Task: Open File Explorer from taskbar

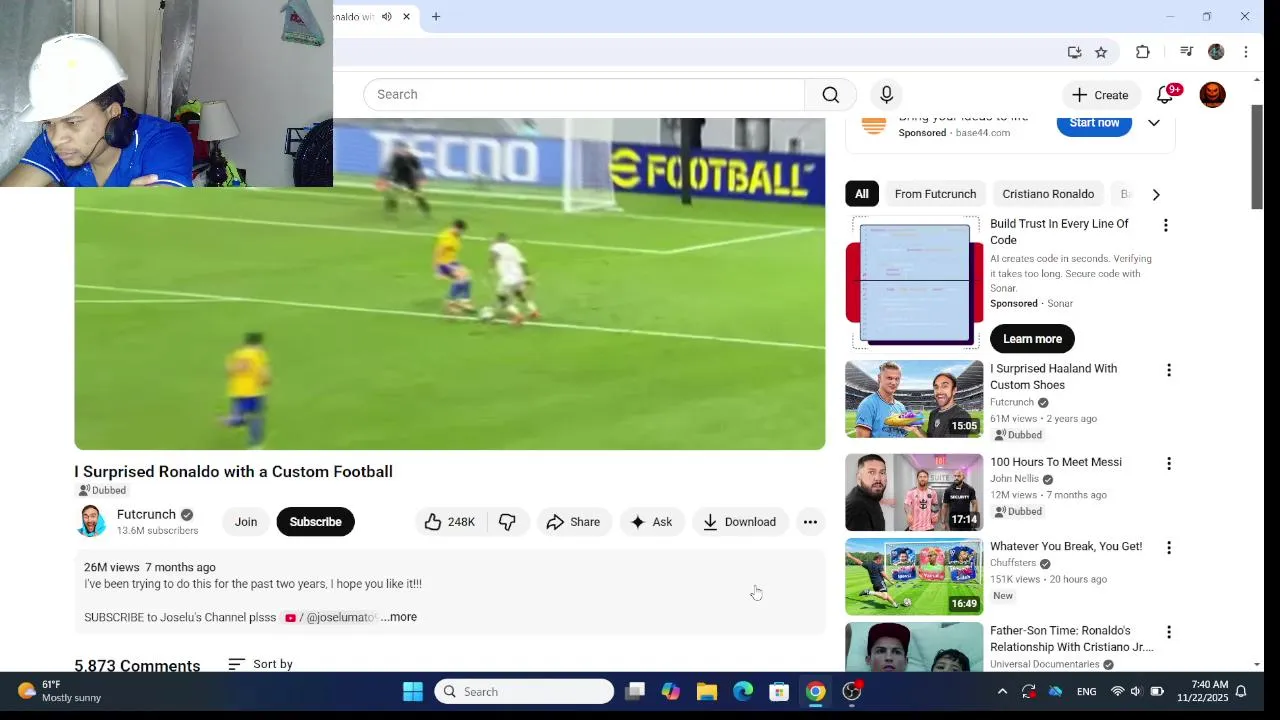Action: click(707, 691)
